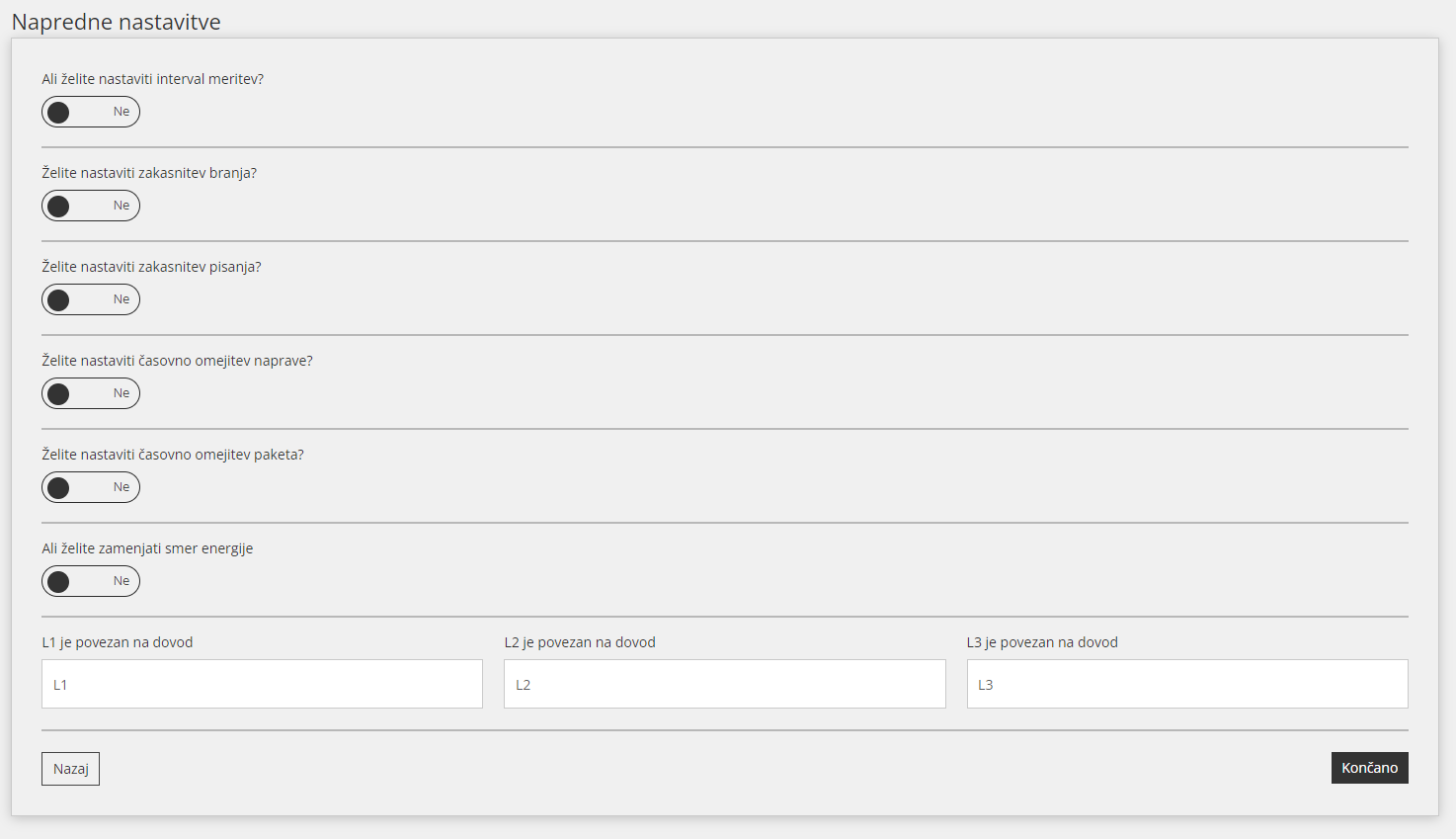Screen dimensions: 1456x839
Task: Select the 'Želite nastaviti časovno omejitev naprave?' label
Action: (x=177, y=361)
